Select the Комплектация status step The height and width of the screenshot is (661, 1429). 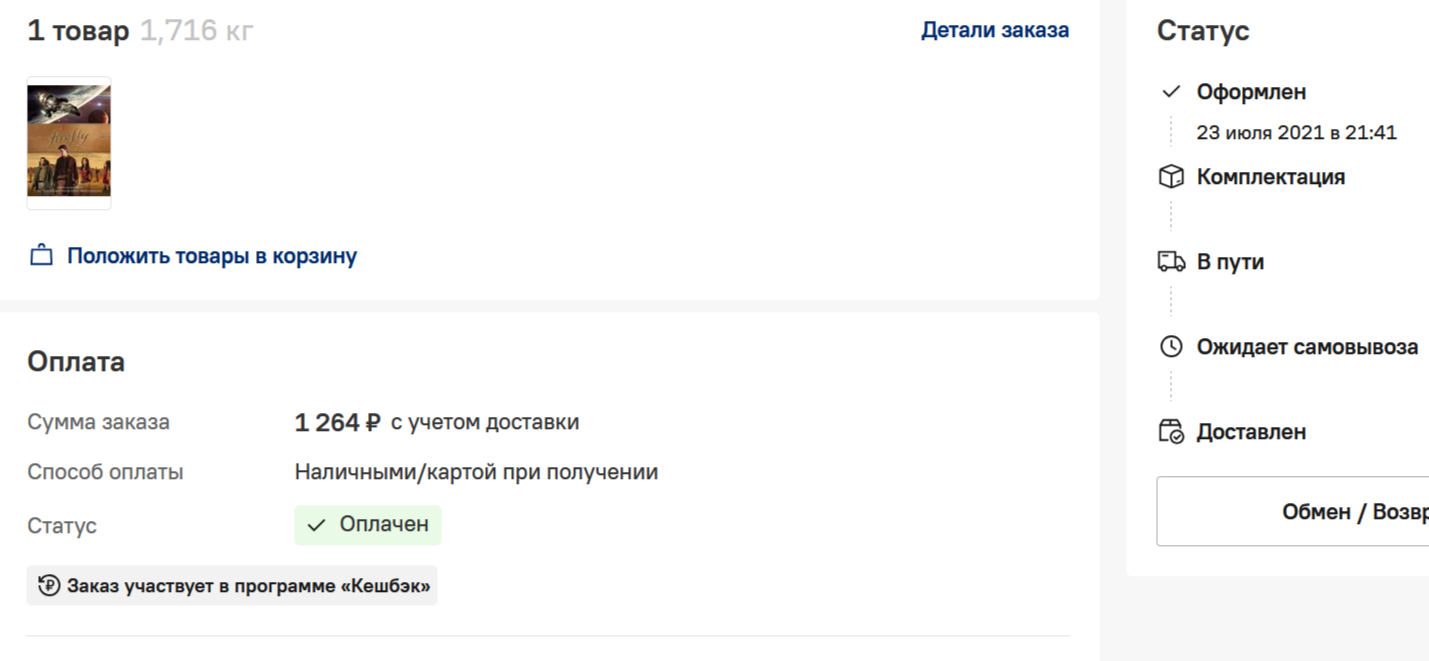1270,177
